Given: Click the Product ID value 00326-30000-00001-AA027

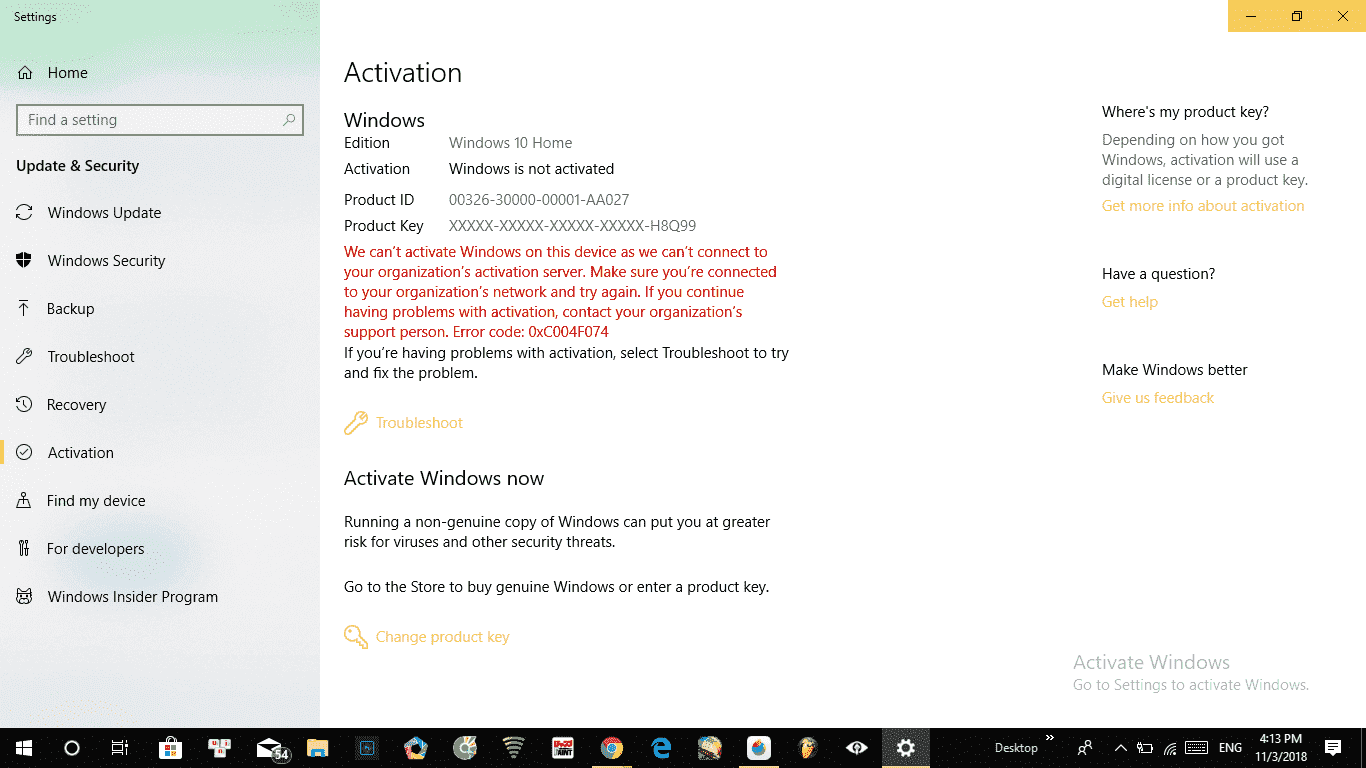Looking at the screenshot, I should [539, 200].
